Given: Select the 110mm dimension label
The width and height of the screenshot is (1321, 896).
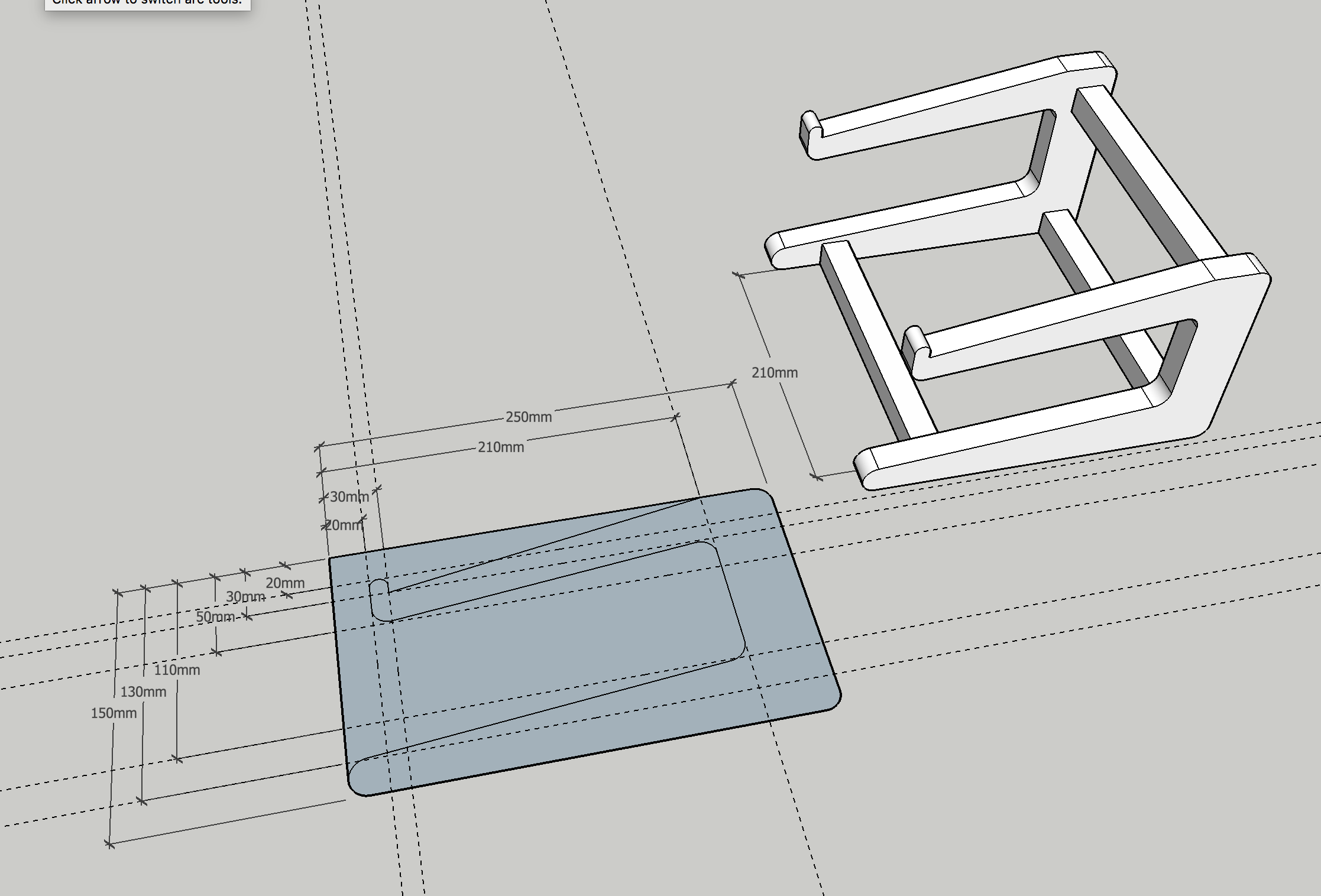Looking at the screenshot, I should coord(177,670).
